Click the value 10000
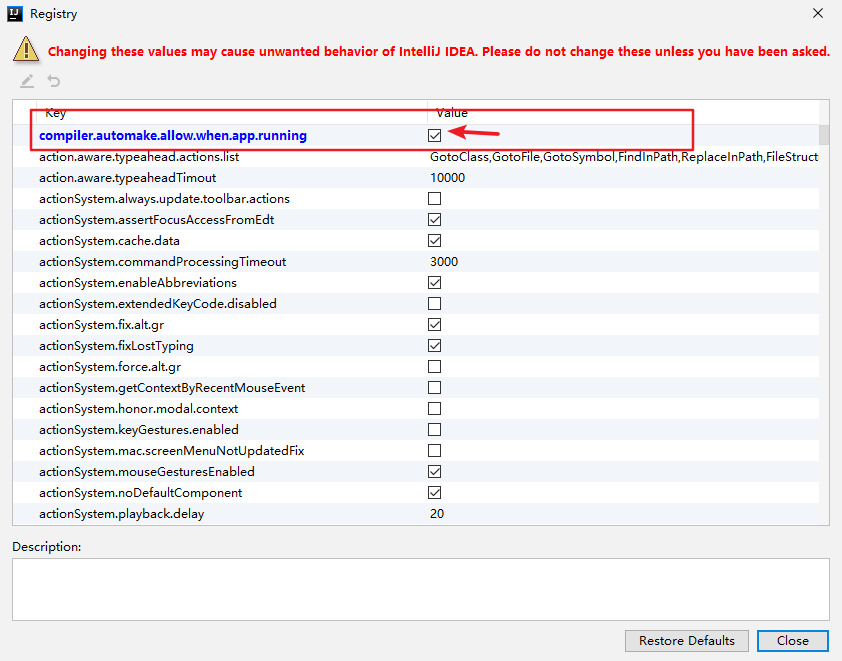 (447, 178)
